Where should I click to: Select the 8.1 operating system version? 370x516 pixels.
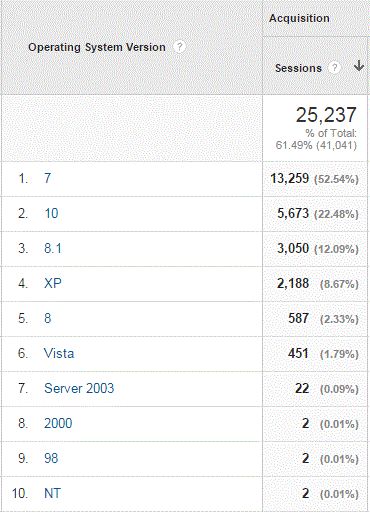tap(53, 248)
